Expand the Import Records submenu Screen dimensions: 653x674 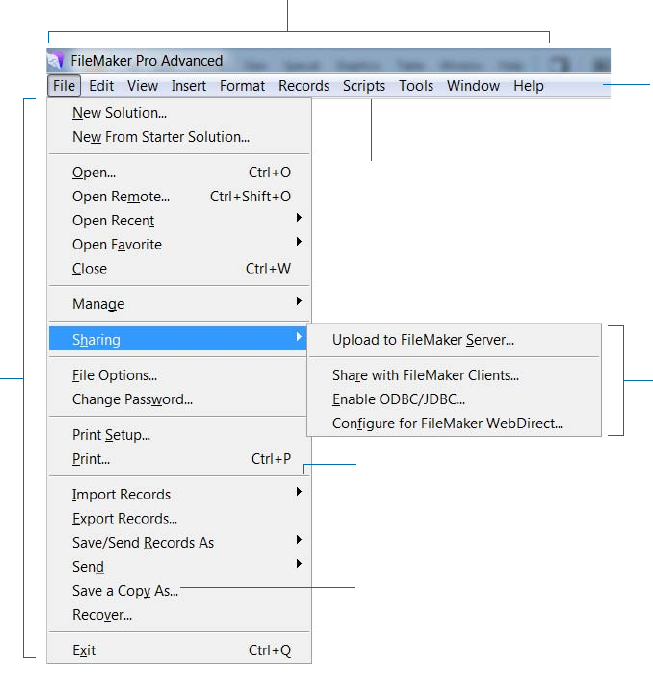click(x=179, y=494)
